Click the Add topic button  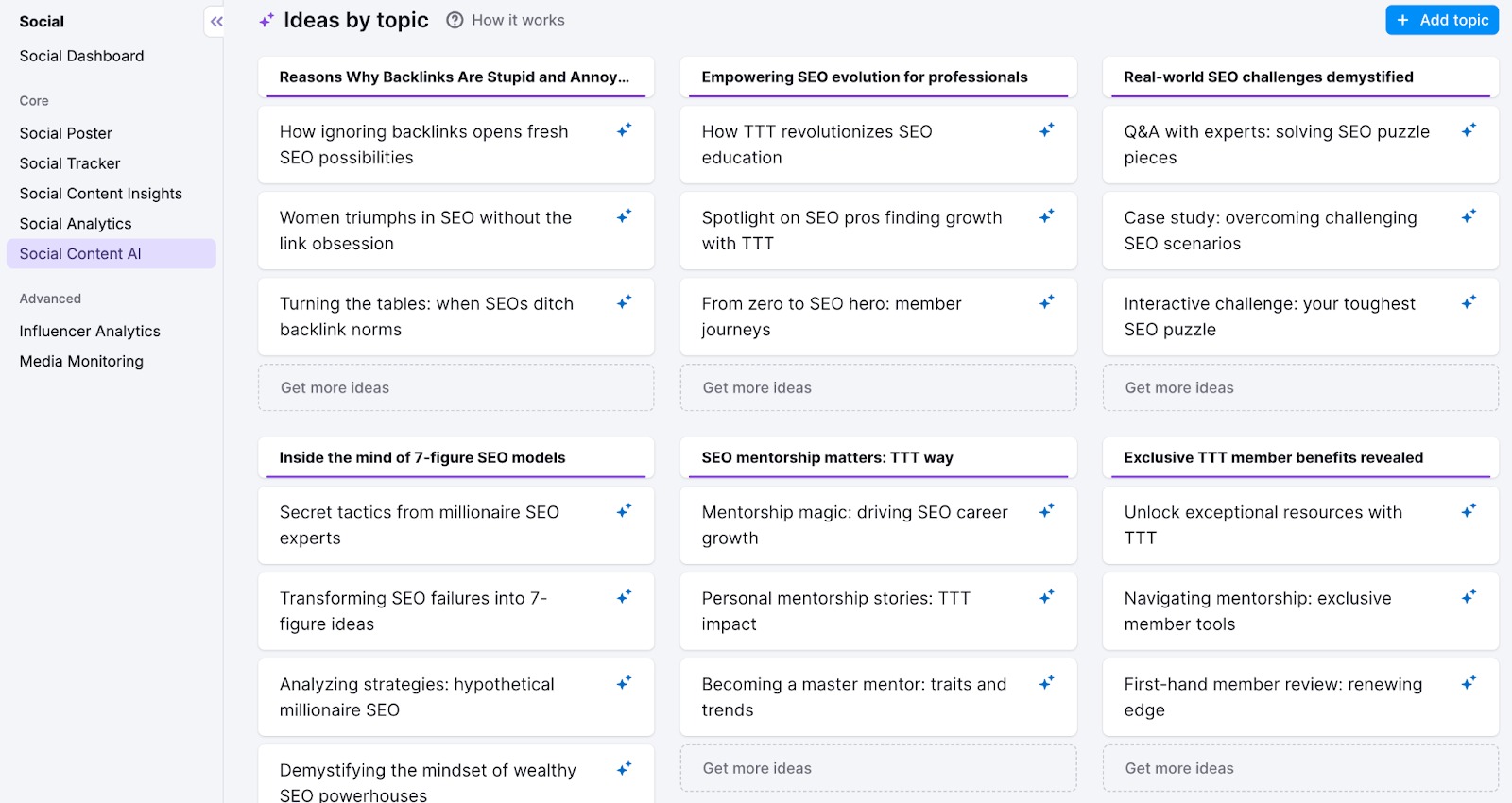click(x=1441, y=20)
